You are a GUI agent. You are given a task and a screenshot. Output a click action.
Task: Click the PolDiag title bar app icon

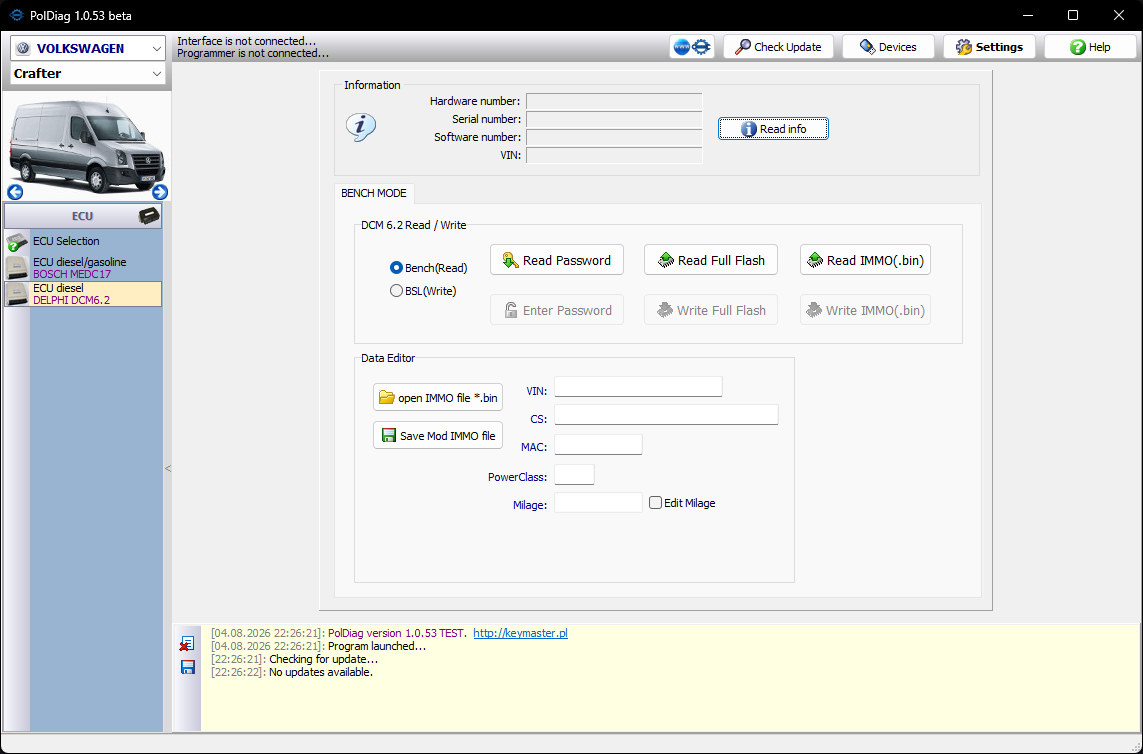tap(17, 15)
